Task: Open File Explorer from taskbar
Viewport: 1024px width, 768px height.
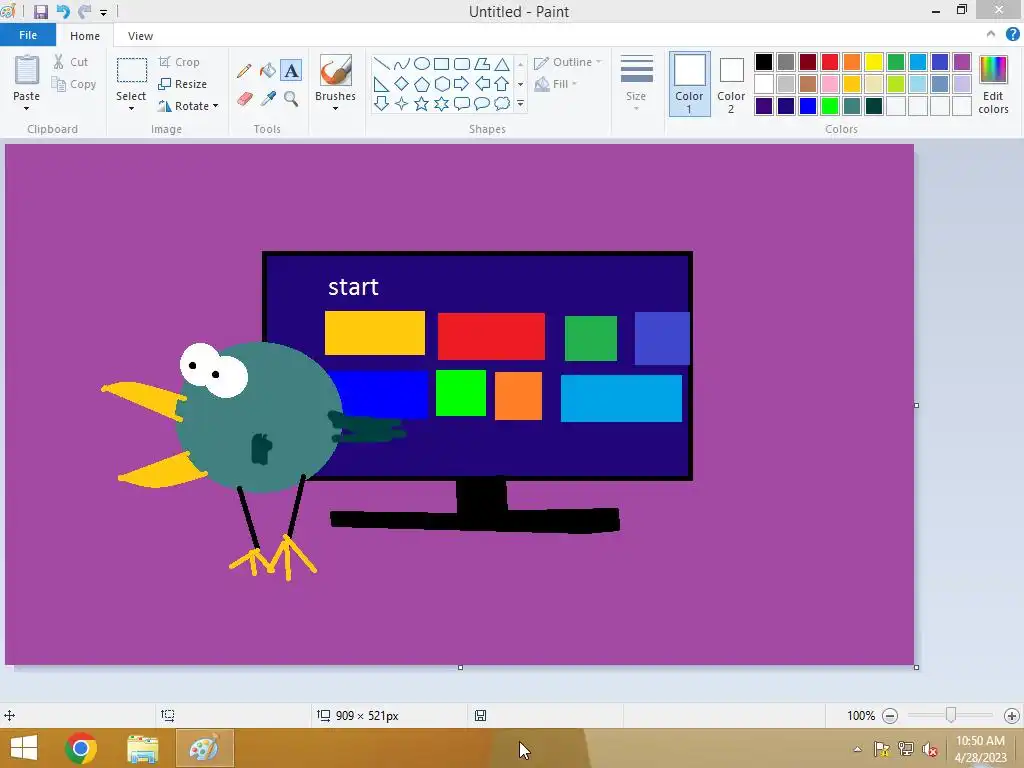Action: [142, 748]
